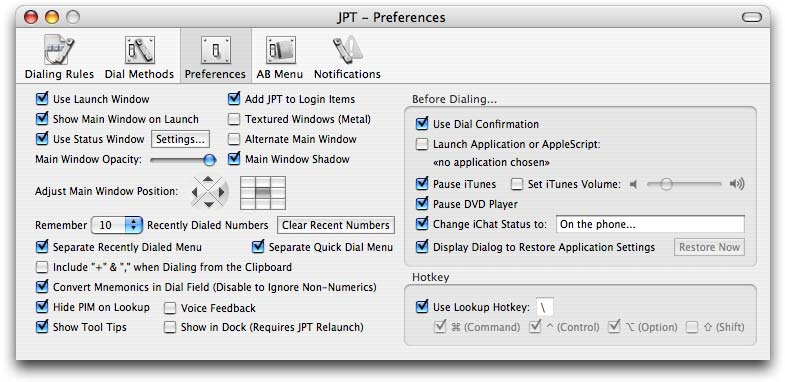Toggle Display Dialog to Restore Application Settings
This screenshot has width=785, height=382.
(422, 246)
